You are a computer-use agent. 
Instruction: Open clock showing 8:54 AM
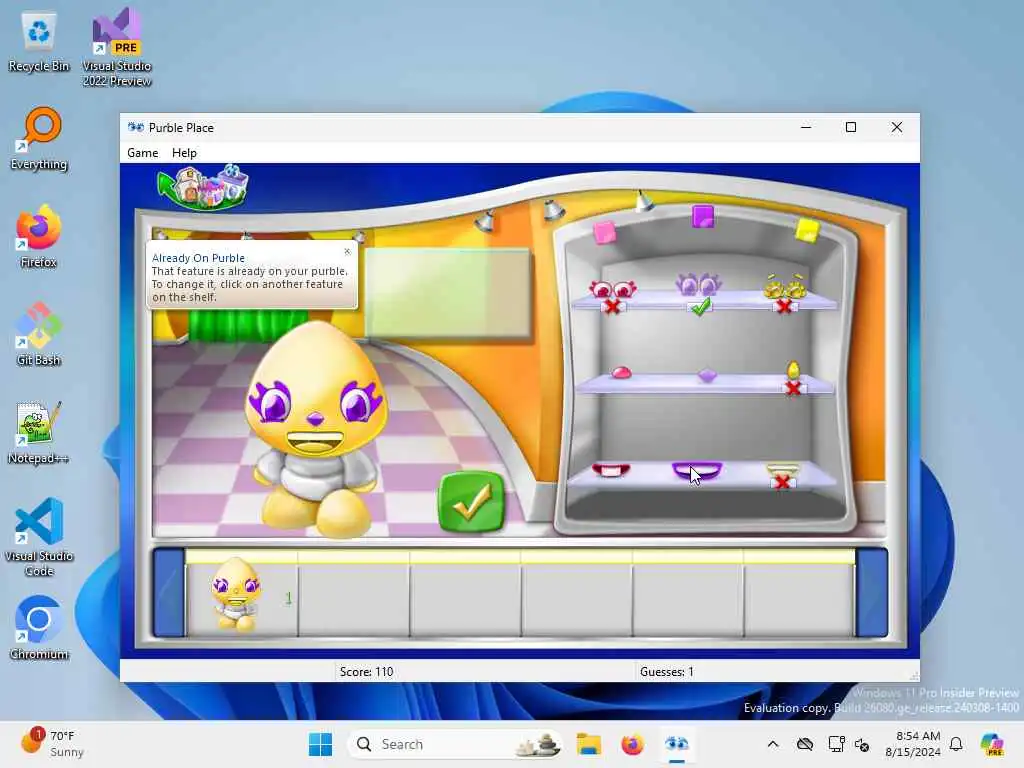pos(912,744)
